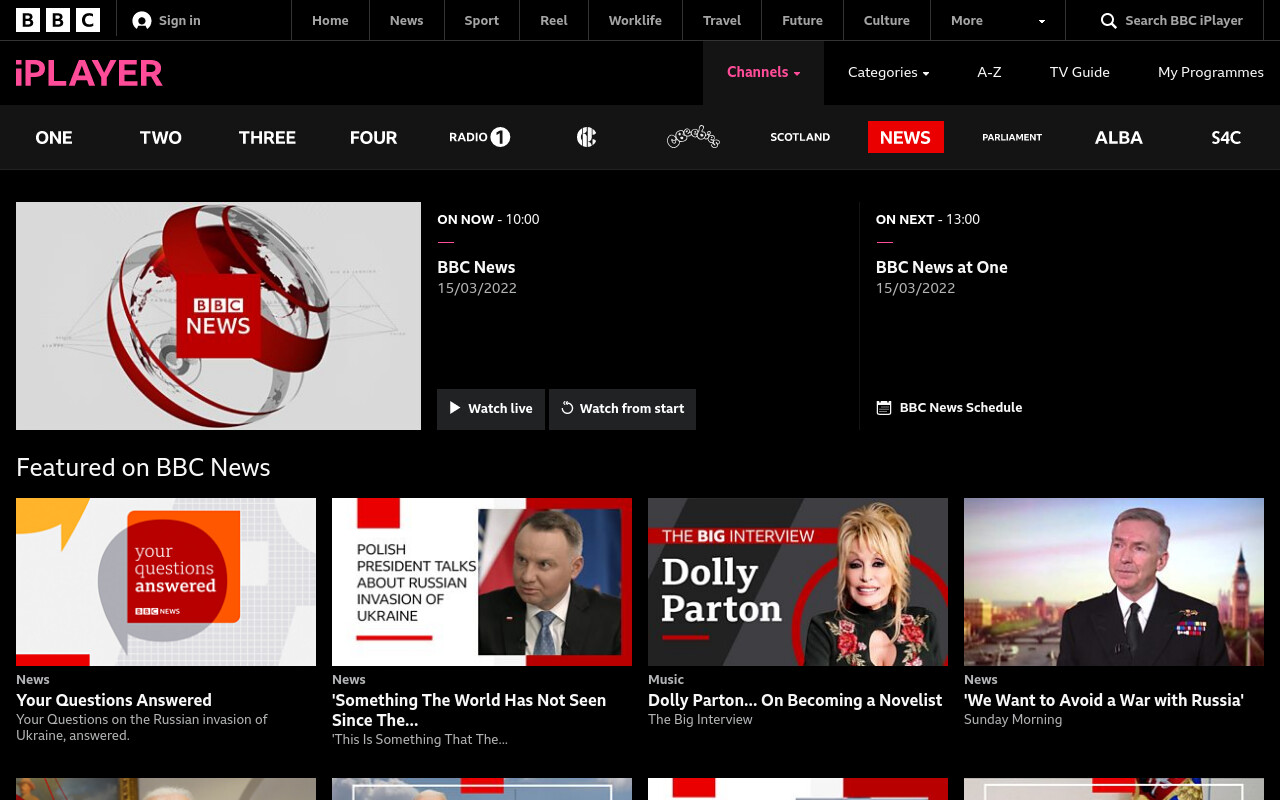Viewport: 1280px width, 800px height.
Task: Select the red BBC NEWS channel logo
Action: coord(906,137)
